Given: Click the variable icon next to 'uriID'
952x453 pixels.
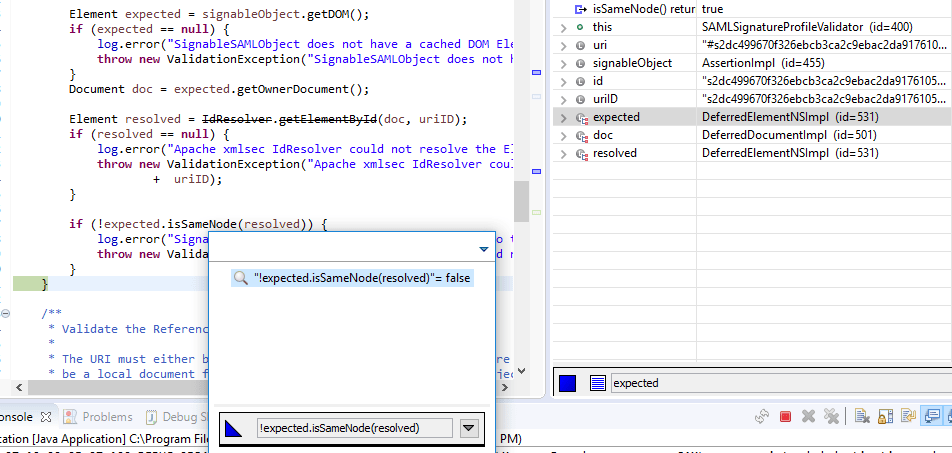Looking at the screenshot, I should [x=580, y=99].
